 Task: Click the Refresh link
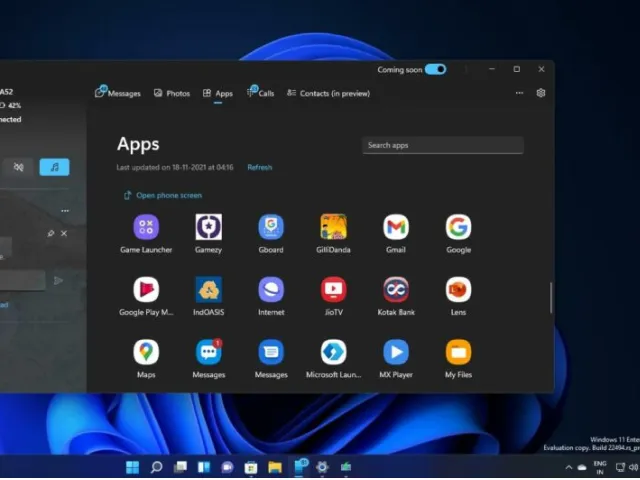[260, 167]
